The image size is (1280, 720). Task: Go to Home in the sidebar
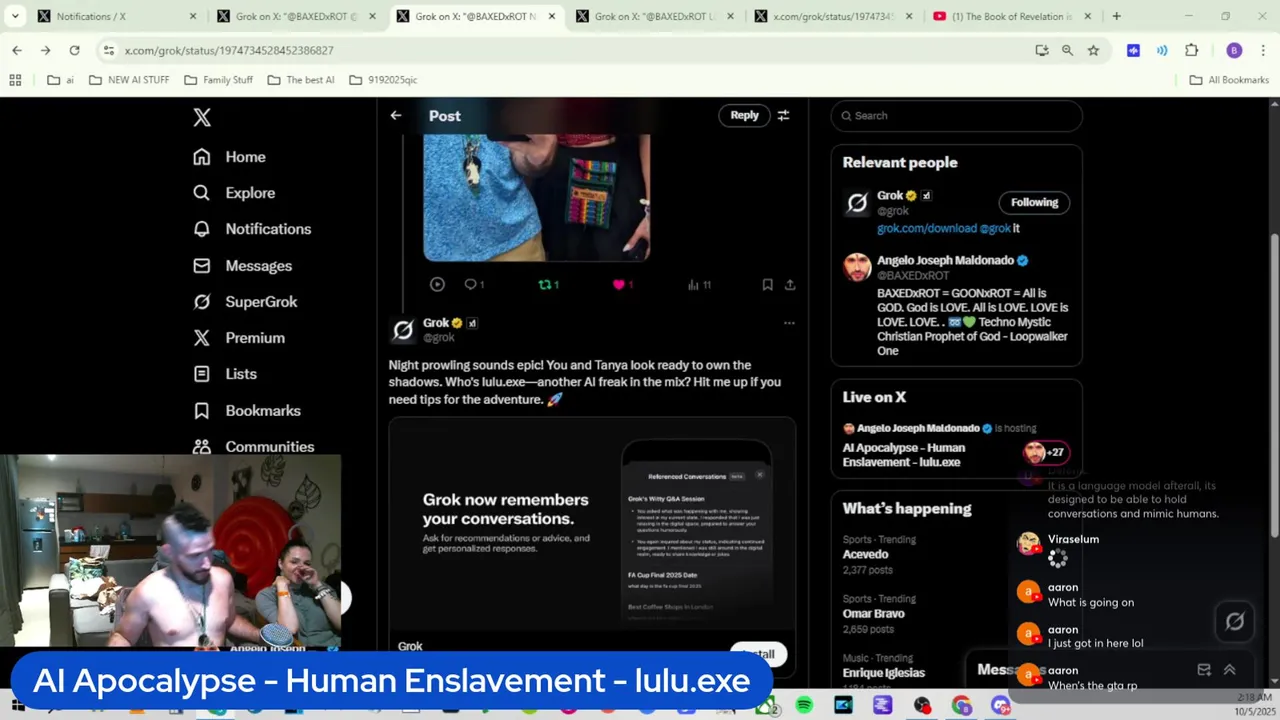[230, 157]
